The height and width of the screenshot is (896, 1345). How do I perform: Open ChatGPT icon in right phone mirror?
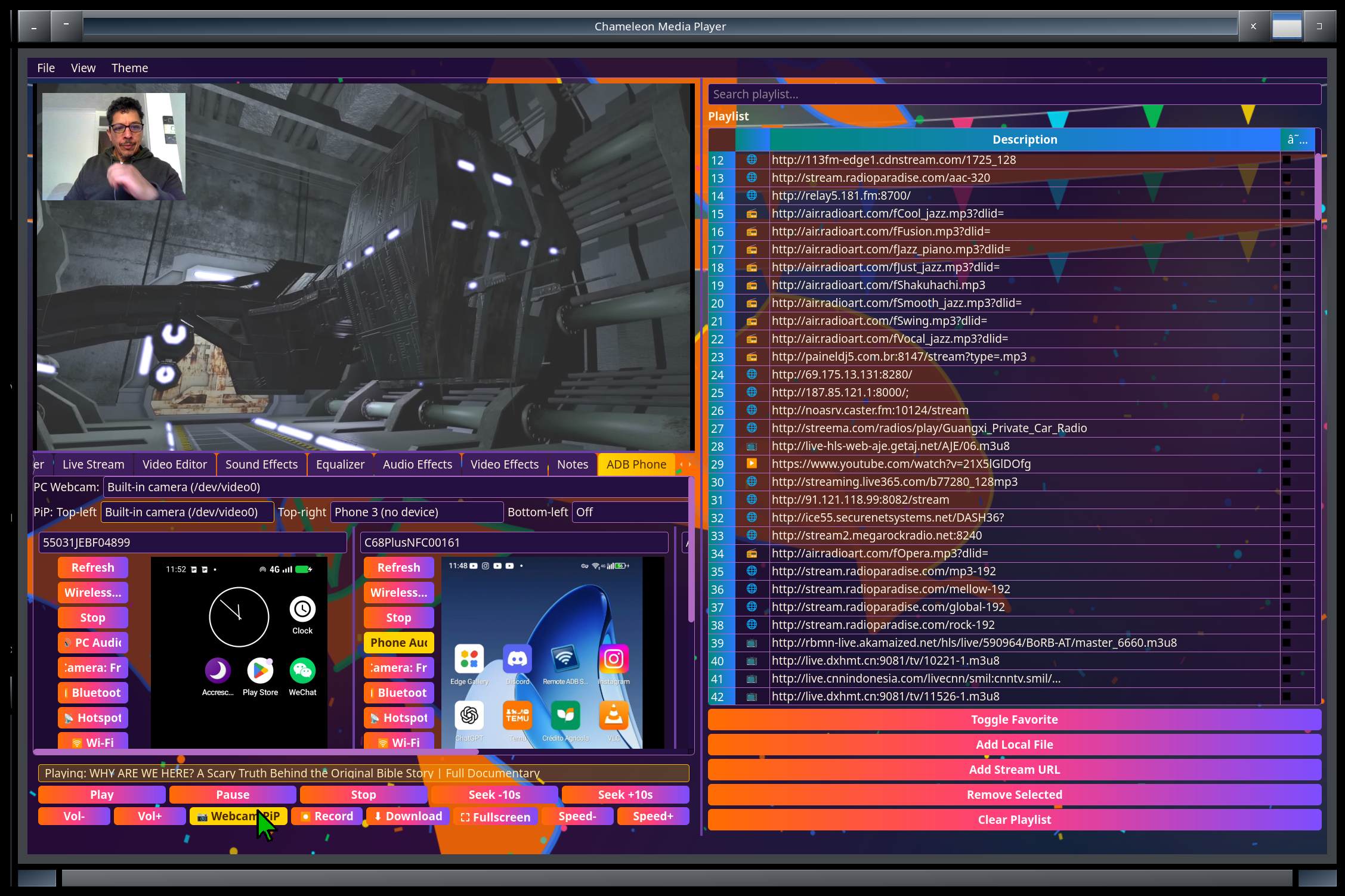point(469,715)
